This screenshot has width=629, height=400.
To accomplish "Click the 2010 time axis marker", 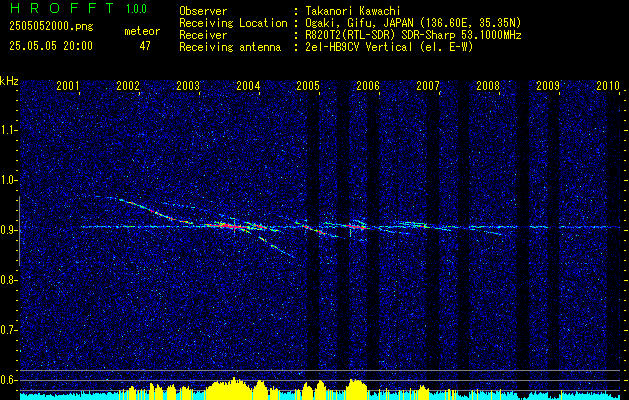I will click(608, 85).
